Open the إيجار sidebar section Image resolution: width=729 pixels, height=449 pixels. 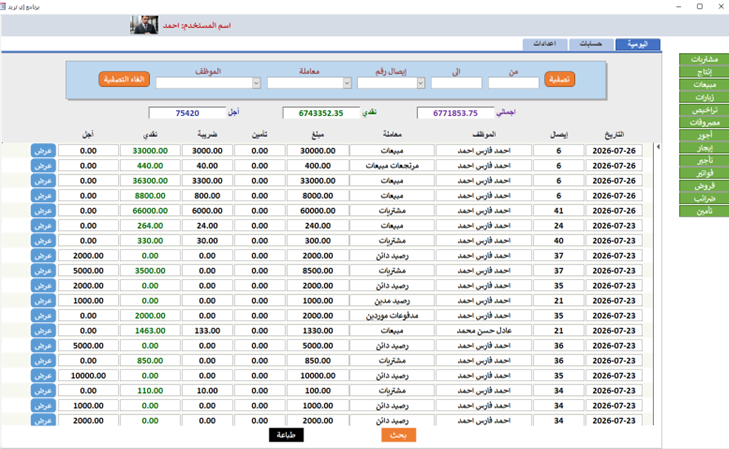(x=704, y=148)
